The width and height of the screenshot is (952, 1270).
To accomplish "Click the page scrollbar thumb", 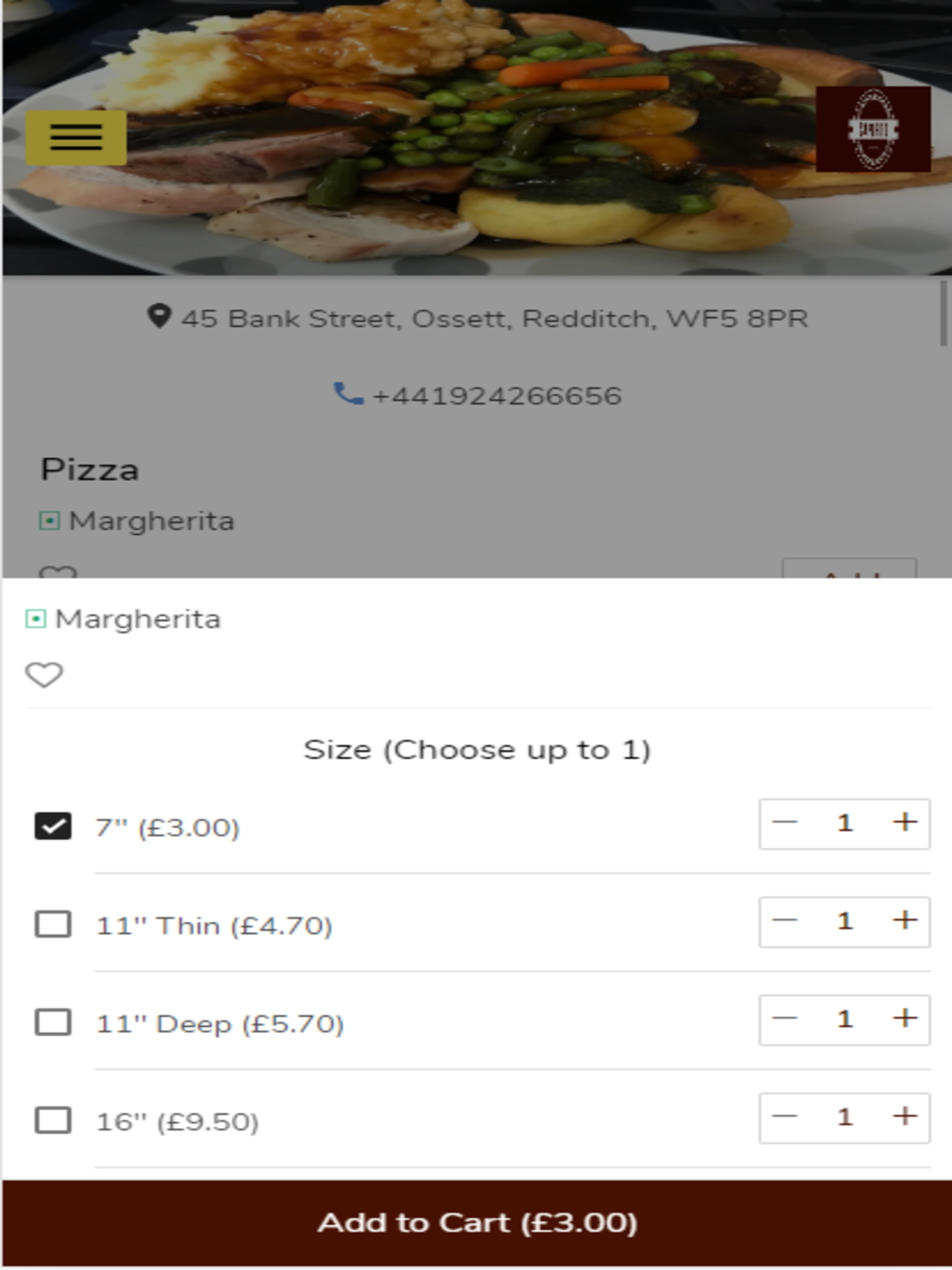I will point(943,313).
